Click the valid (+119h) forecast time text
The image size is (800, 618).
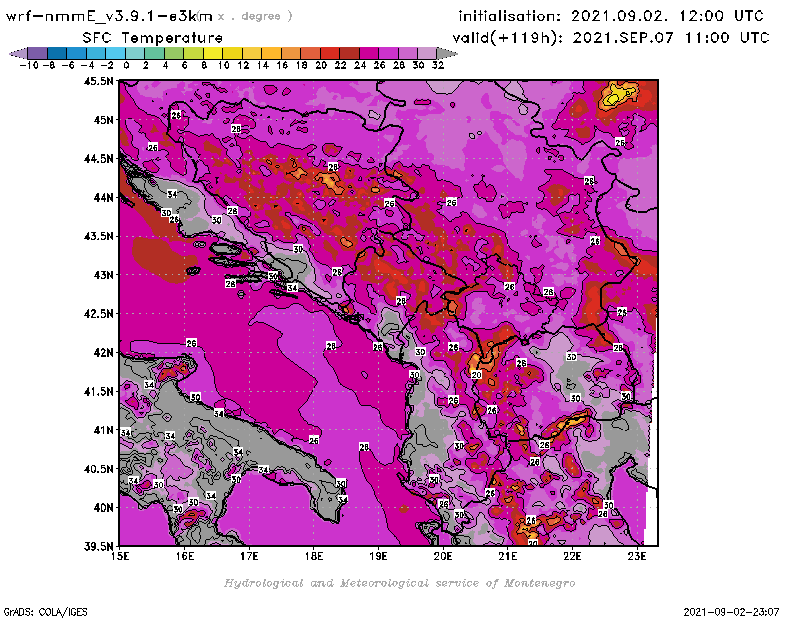(x=611, y=37)
